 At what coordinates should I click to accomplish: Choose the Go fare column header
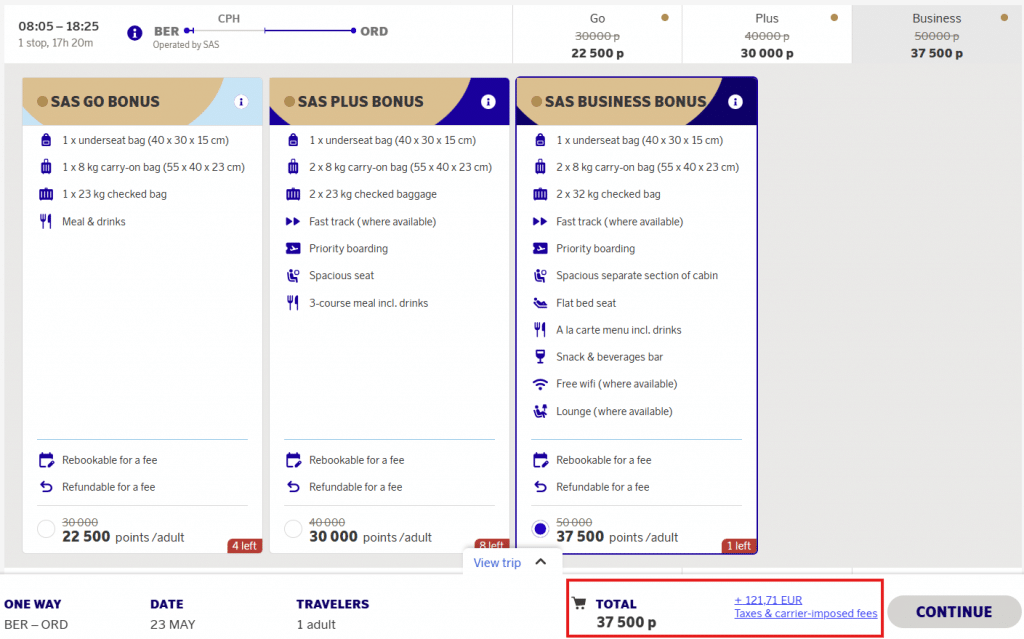(x=597, y=35)
